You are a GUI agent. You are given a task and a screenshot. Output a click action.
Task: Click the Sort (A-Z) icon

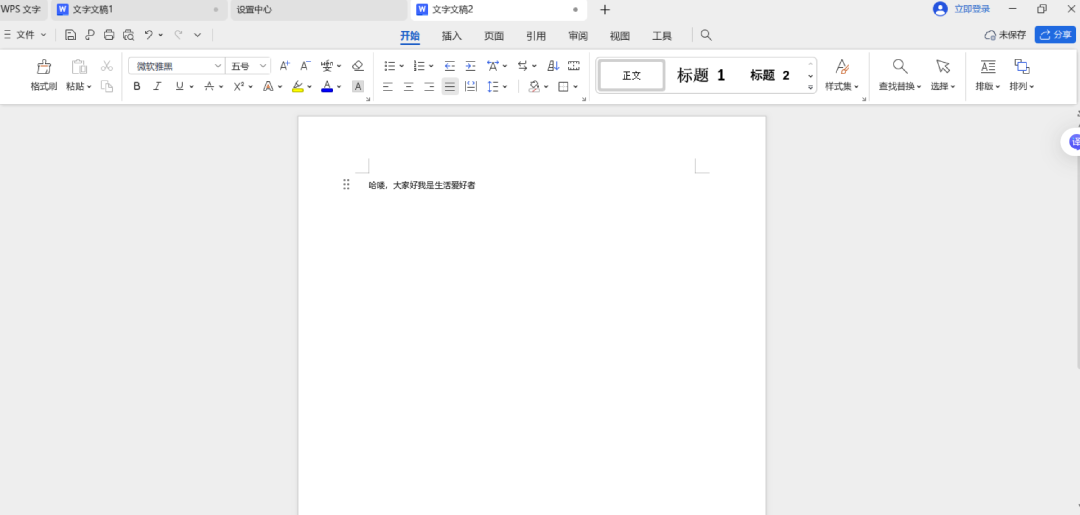coord(553,66)
